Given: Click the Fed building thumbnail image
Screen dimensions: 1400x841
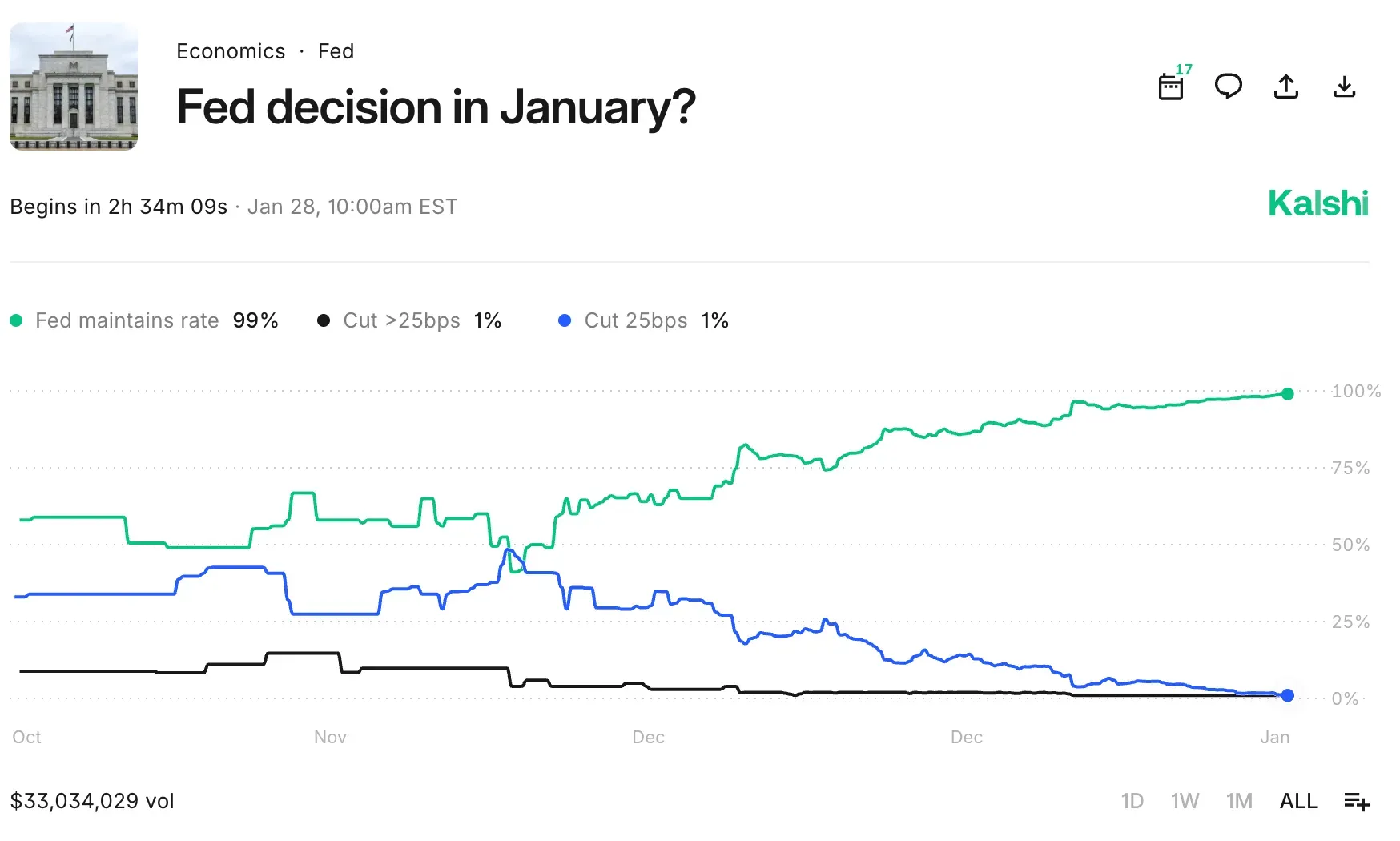Looking at the screenshot, I should tap(73, 89).
